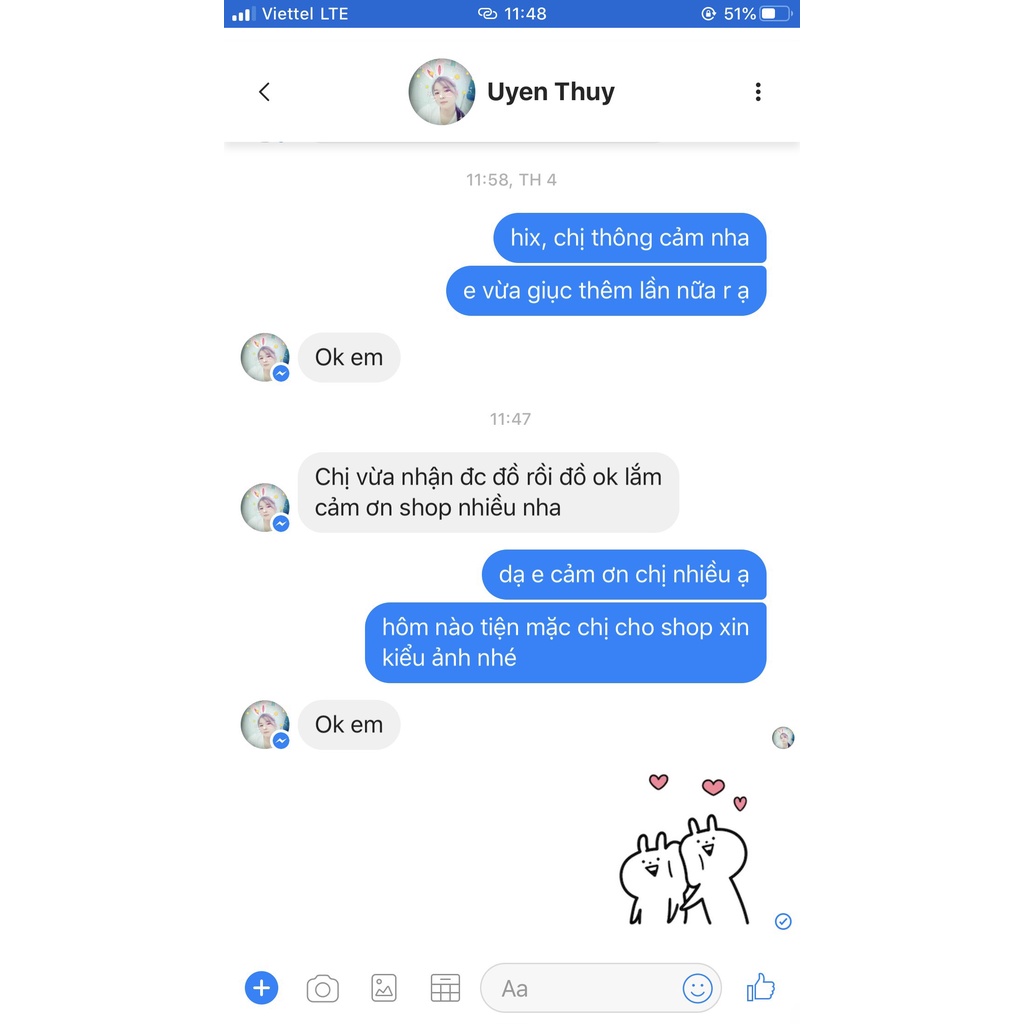The image size is (1024, 1024).
Task: Tap the 'hôm nào tiện mặc' message bubble
Action: [566, 643]
